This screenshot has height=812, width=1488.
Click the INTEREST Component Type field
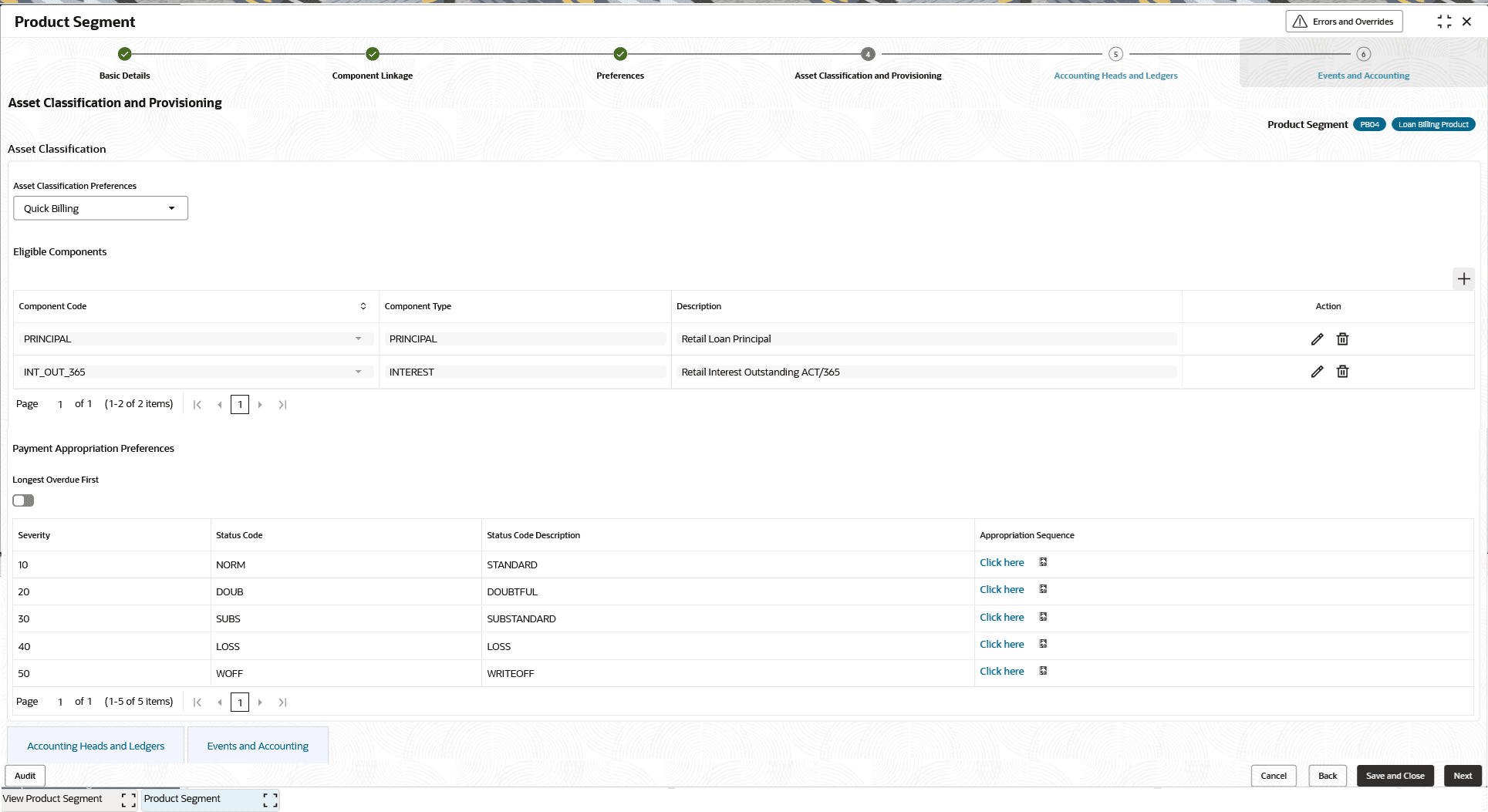tap(525, 372)
